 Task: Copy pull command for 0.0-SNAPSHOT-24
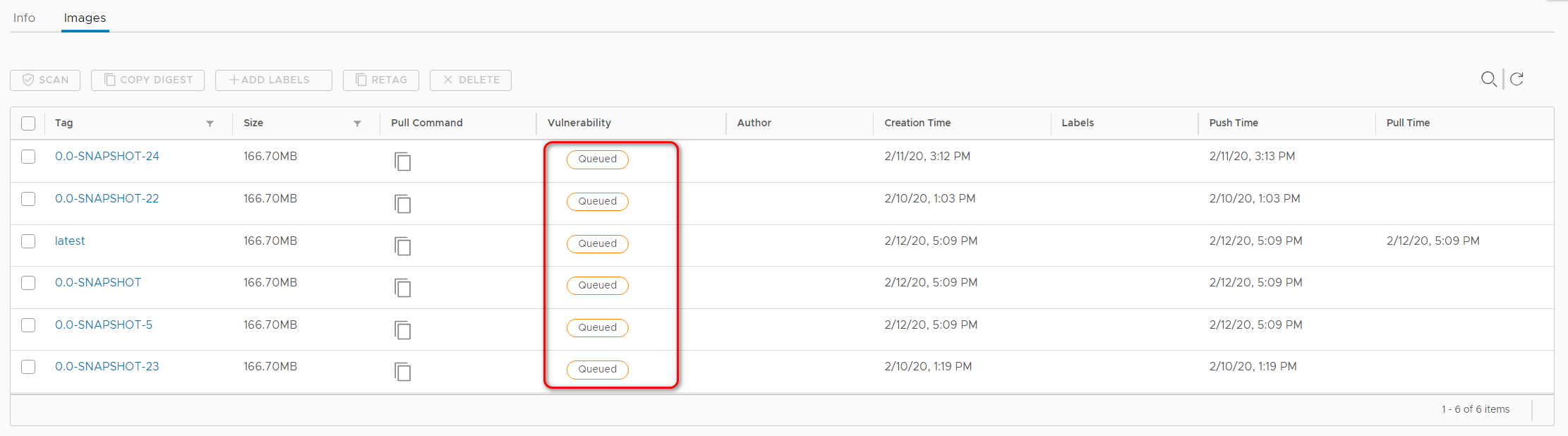(402, 162)
